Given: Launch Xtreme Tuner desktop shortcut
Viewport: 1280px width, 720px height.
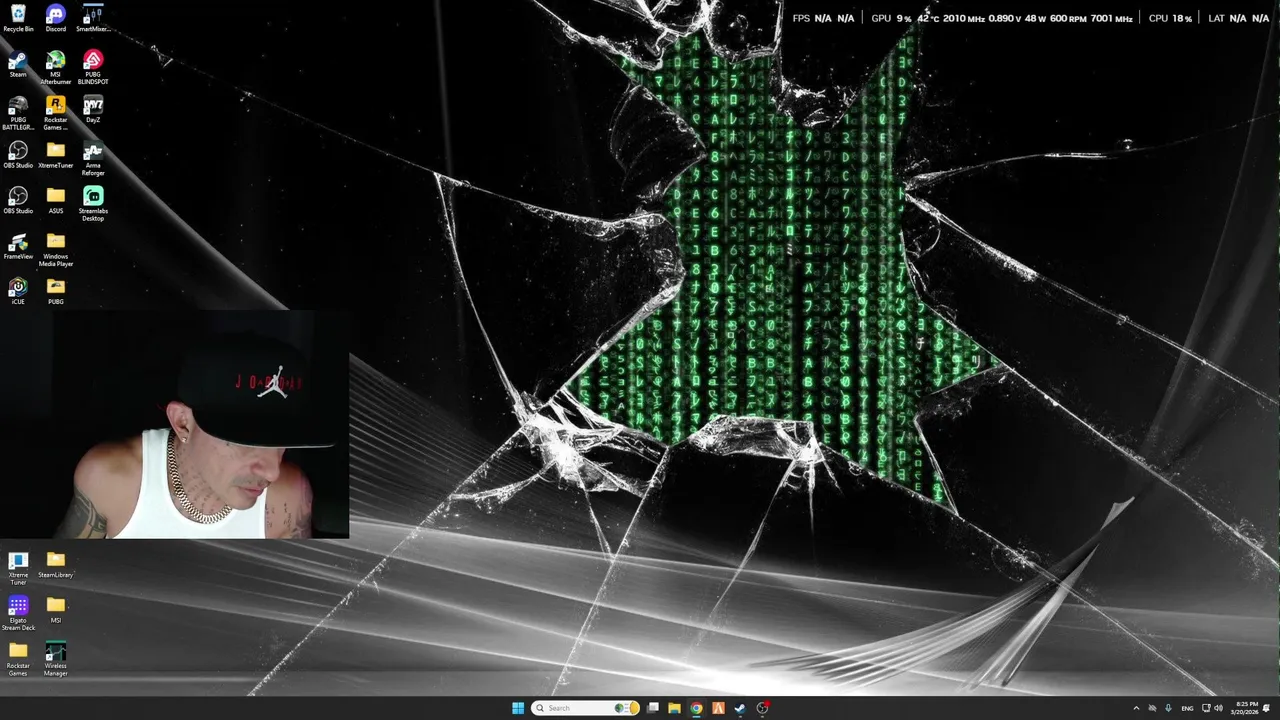Looking at the screenshot, I should click(18, 568).
